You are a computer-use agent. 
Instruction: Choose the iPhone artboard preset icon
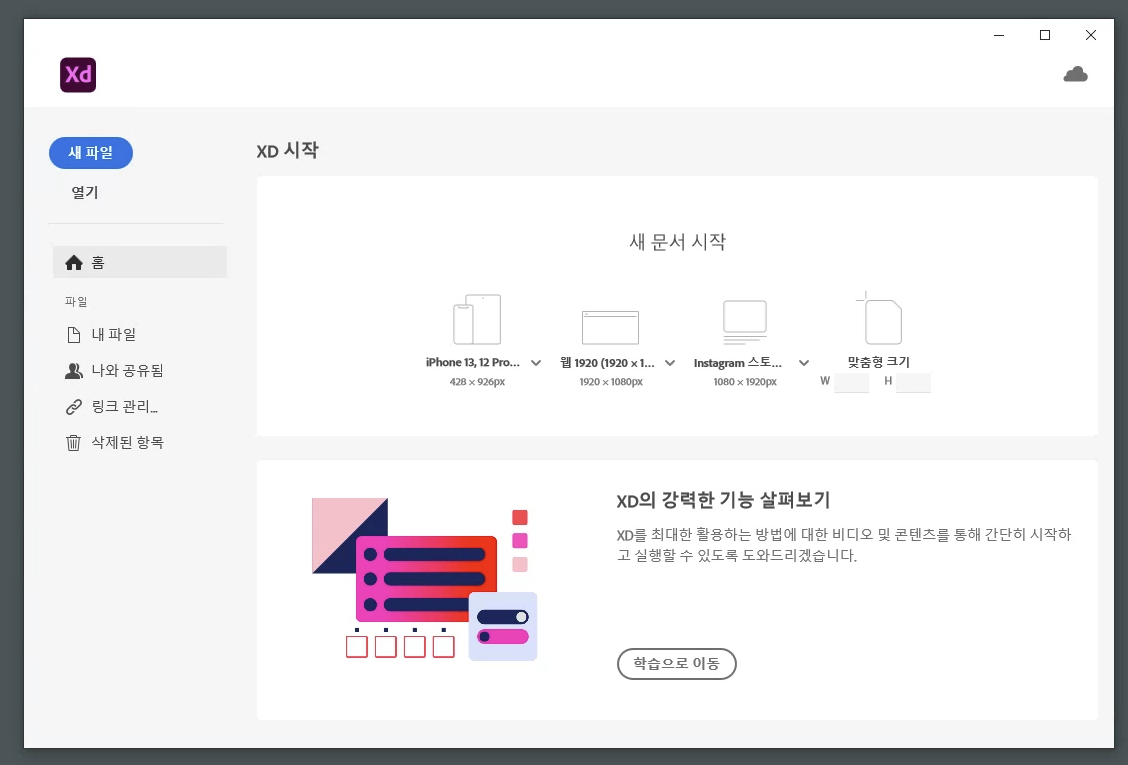click(x=477, y=320)
